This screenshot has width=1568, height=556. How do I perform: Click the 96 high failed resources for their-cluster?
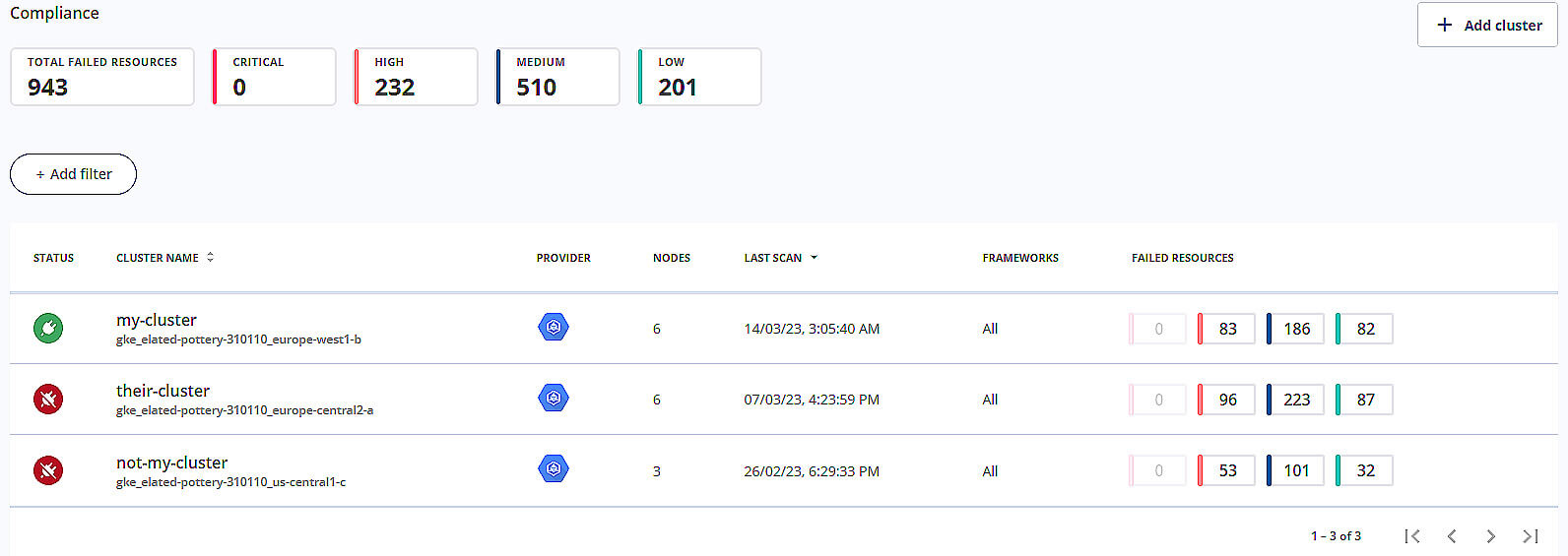coord(1226,400)
